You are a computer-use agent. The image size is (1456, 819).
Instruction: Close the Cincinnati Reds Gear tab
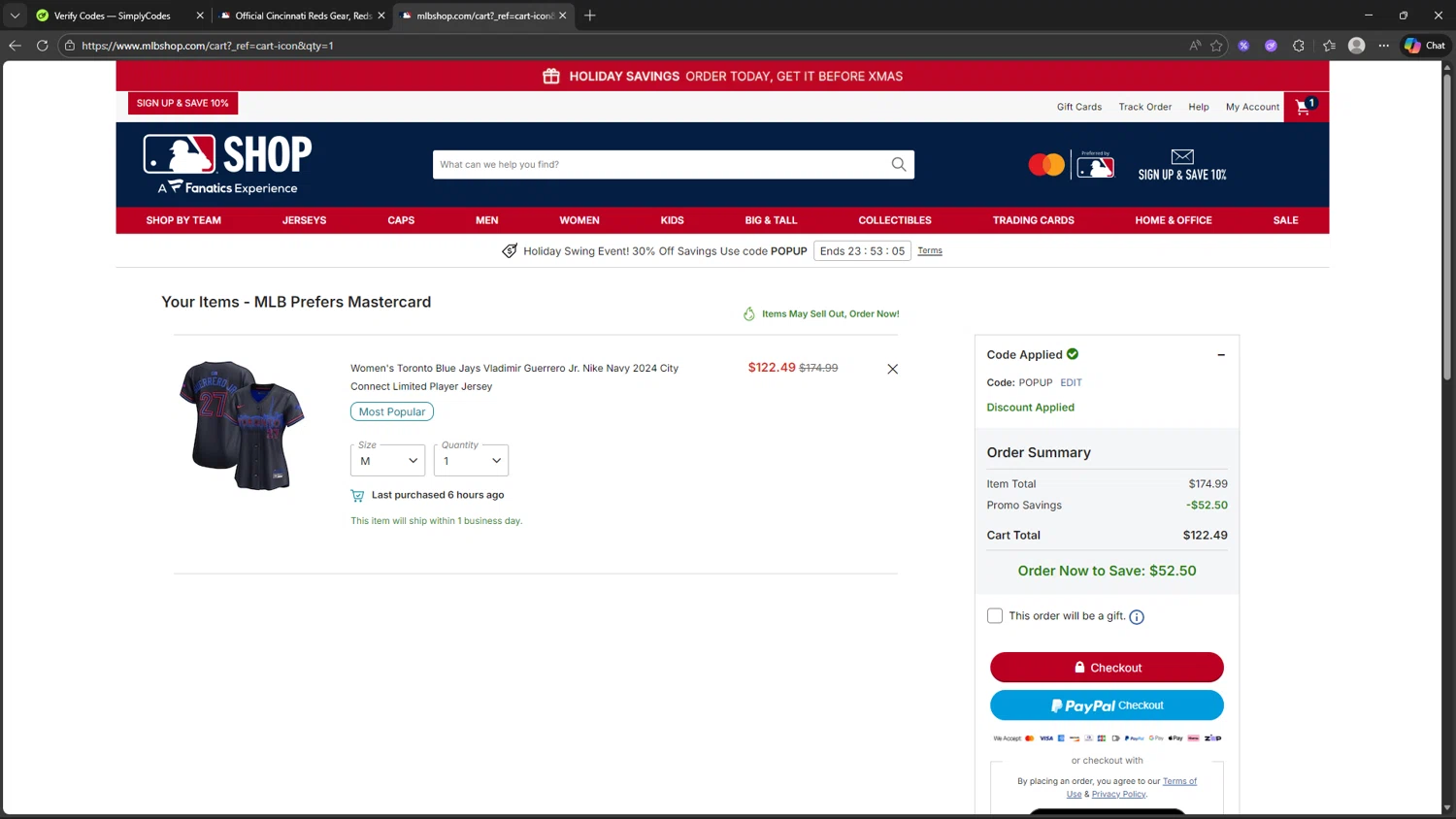coord(381,16)
